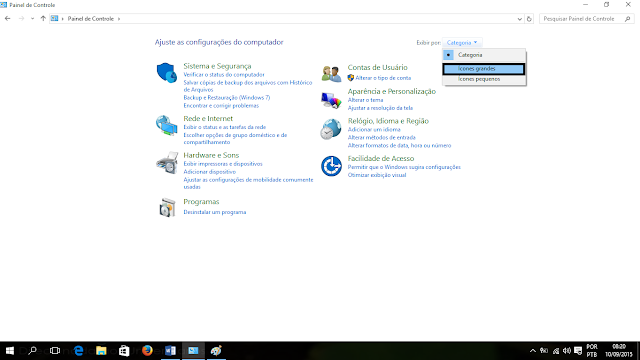This screenshot has width=640, height=360.
Task: Open the Store from taskbar
Action: (124, 351)
